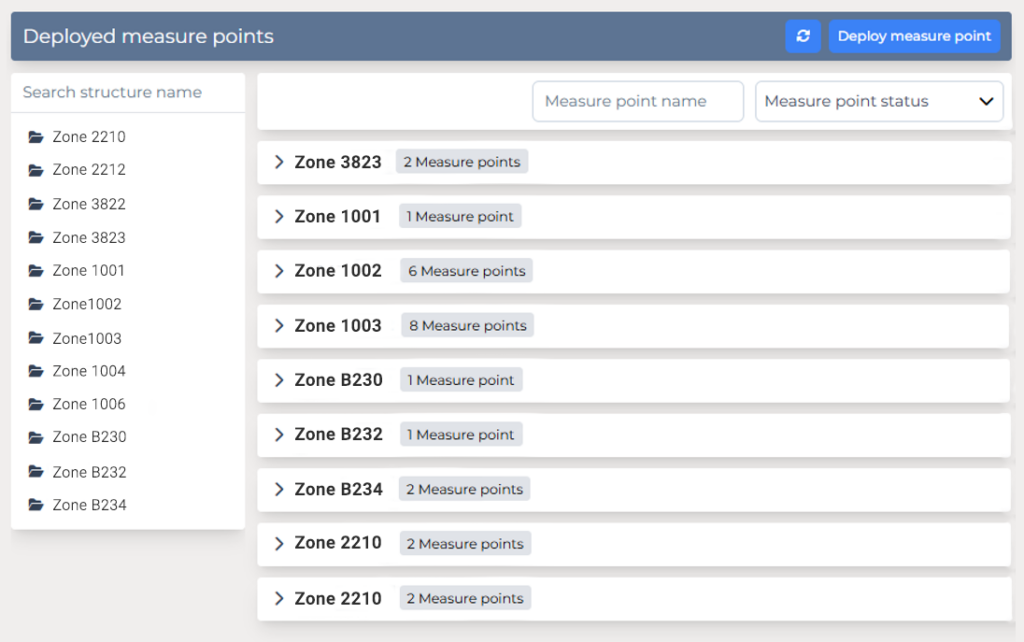
Task: Open the Measure point status dropdown
Action: tap(878, 101)
